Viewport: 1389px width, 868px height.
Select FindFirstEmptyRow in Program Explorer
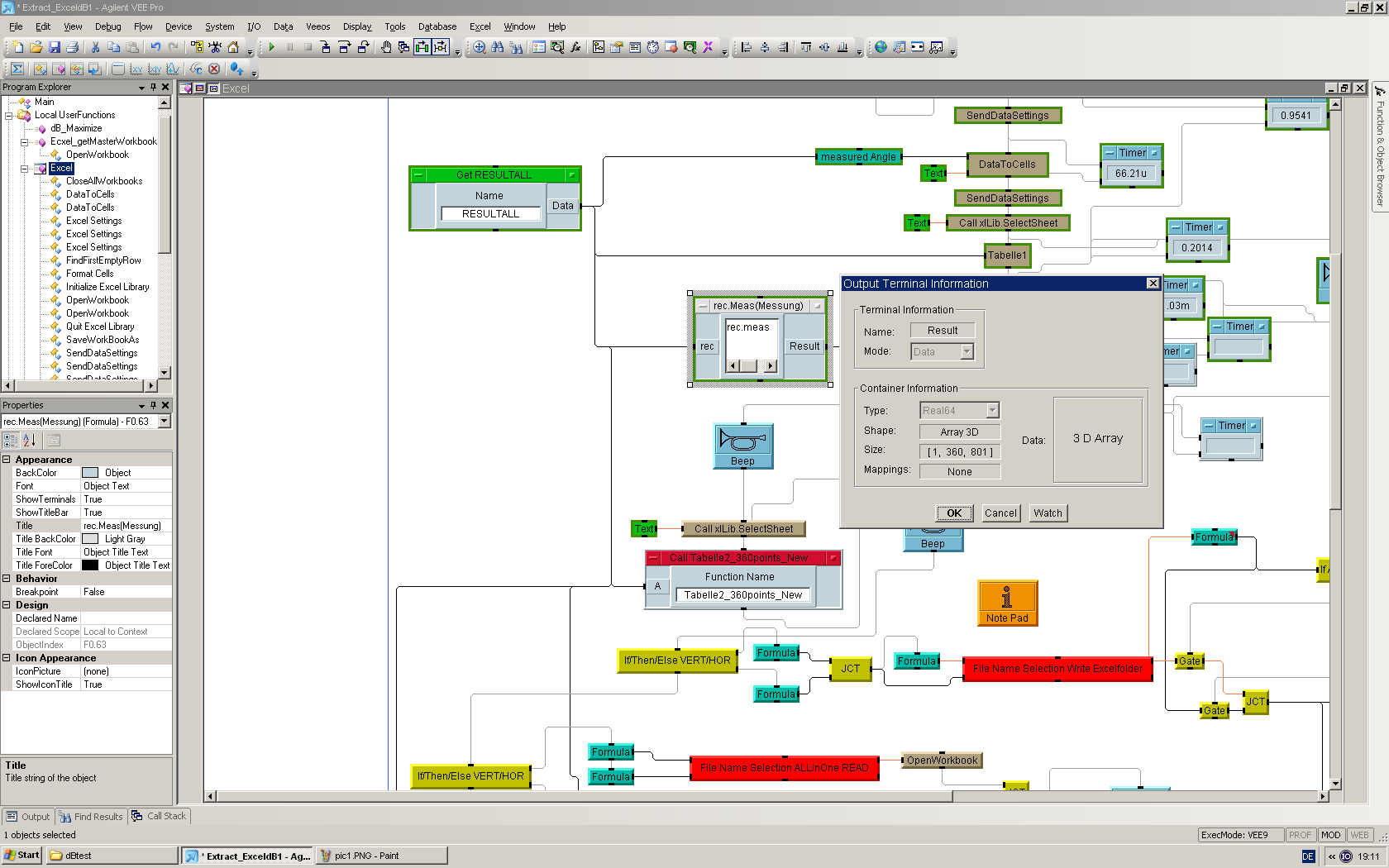click(103, 260)
